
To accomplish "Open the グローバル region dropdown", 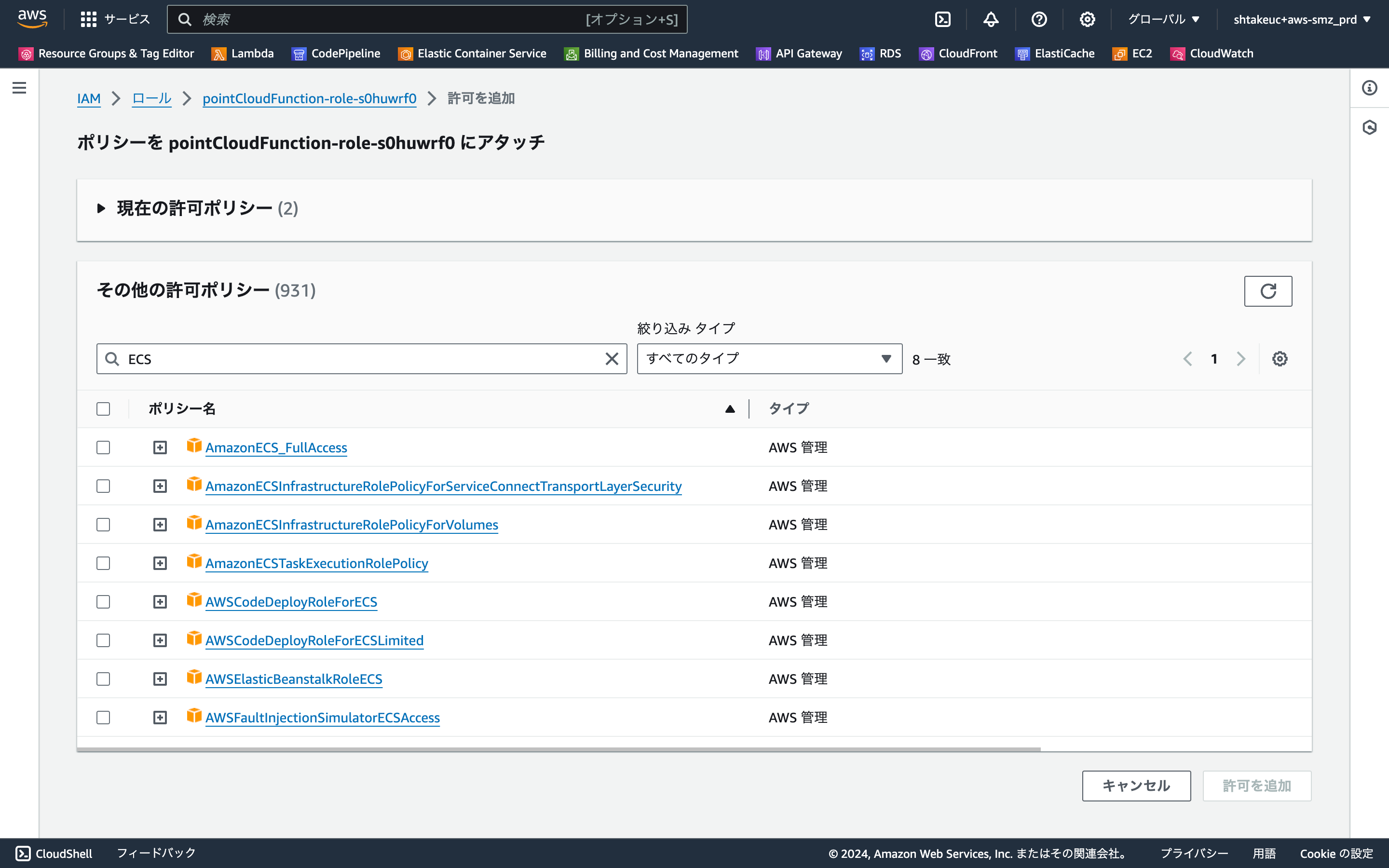I will click(1164, 19).
